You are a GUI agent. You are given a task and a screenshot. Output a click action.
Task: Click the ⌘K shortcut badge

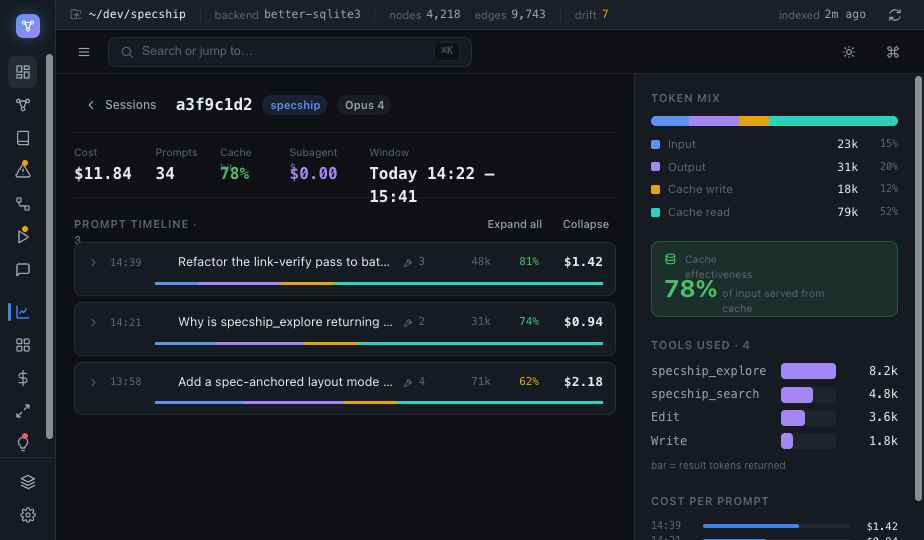tap(447, 51)
